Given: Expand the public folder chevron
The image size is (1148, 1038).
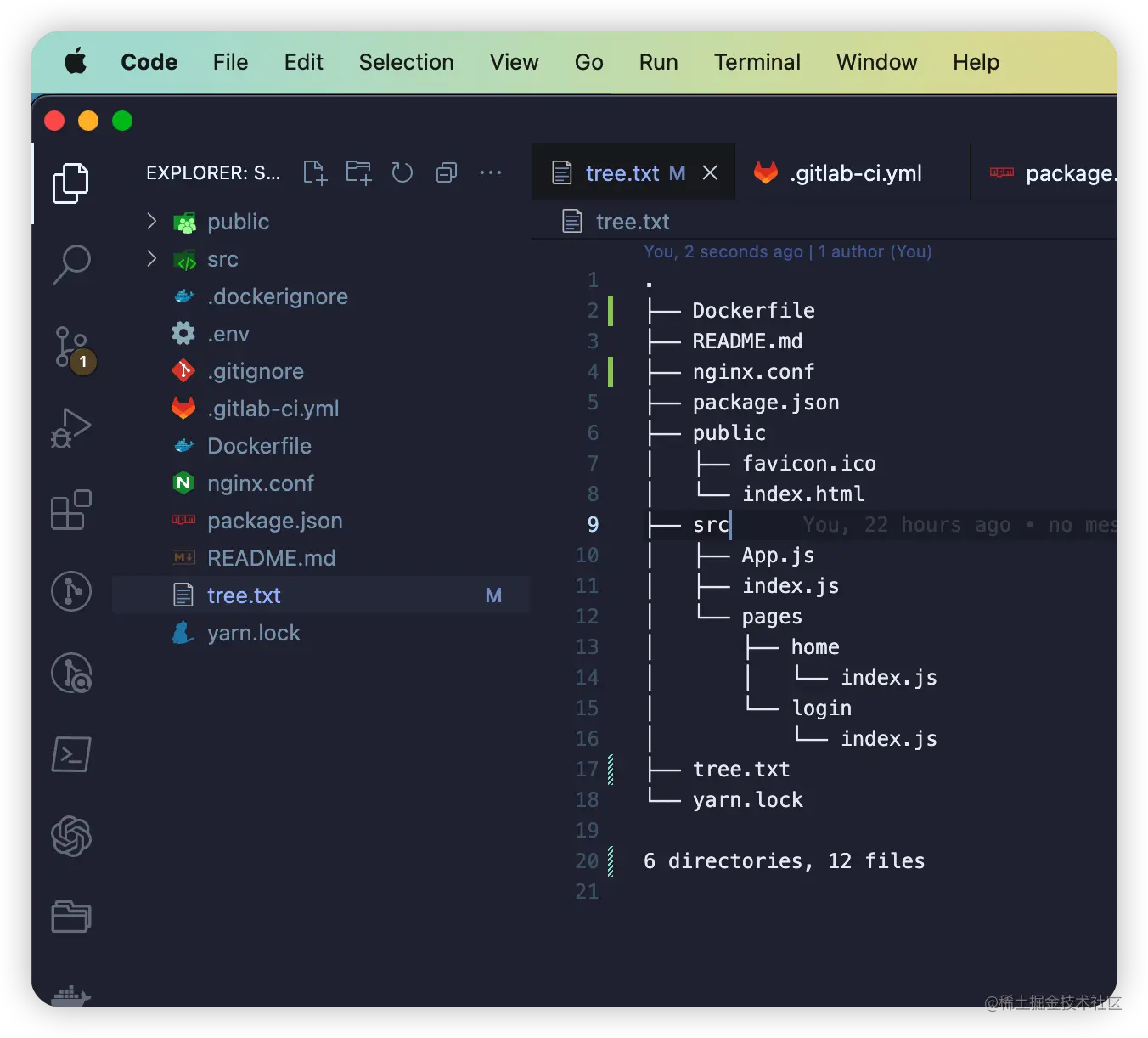Looking at the screenshot, I should point(151,221).
